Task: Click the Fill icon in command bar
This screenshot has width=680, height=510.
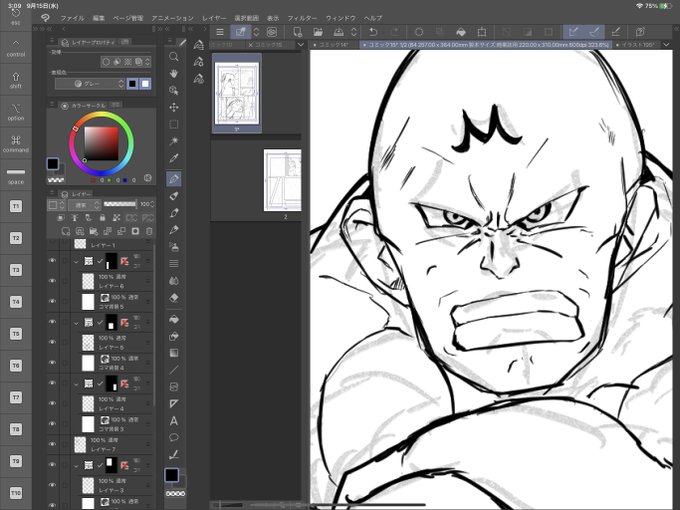Action: (x=461, y=32)
